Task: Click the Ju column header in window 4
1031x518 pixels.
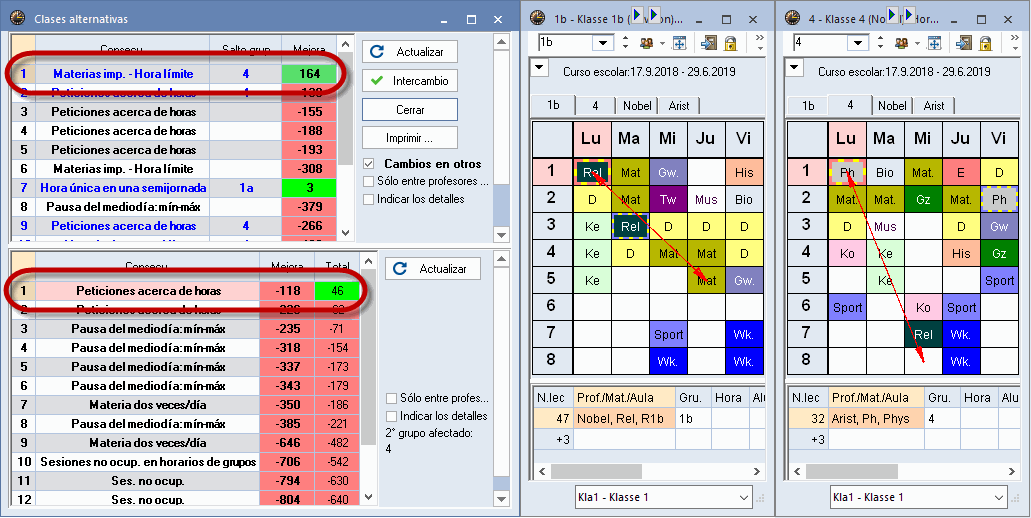Action: click(x=961, y=139)
